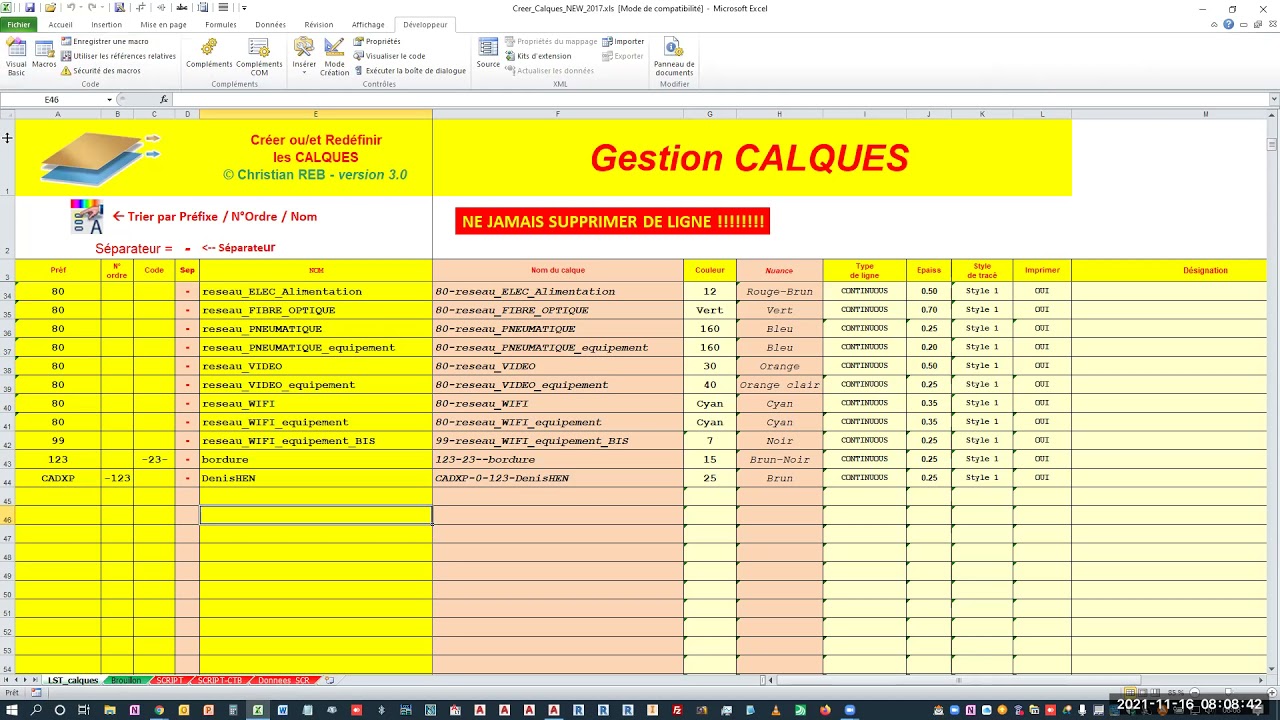The image size is (1280, 720).
Task: Toggle Mode Création on the ribbon
Action: click(334, 56)
